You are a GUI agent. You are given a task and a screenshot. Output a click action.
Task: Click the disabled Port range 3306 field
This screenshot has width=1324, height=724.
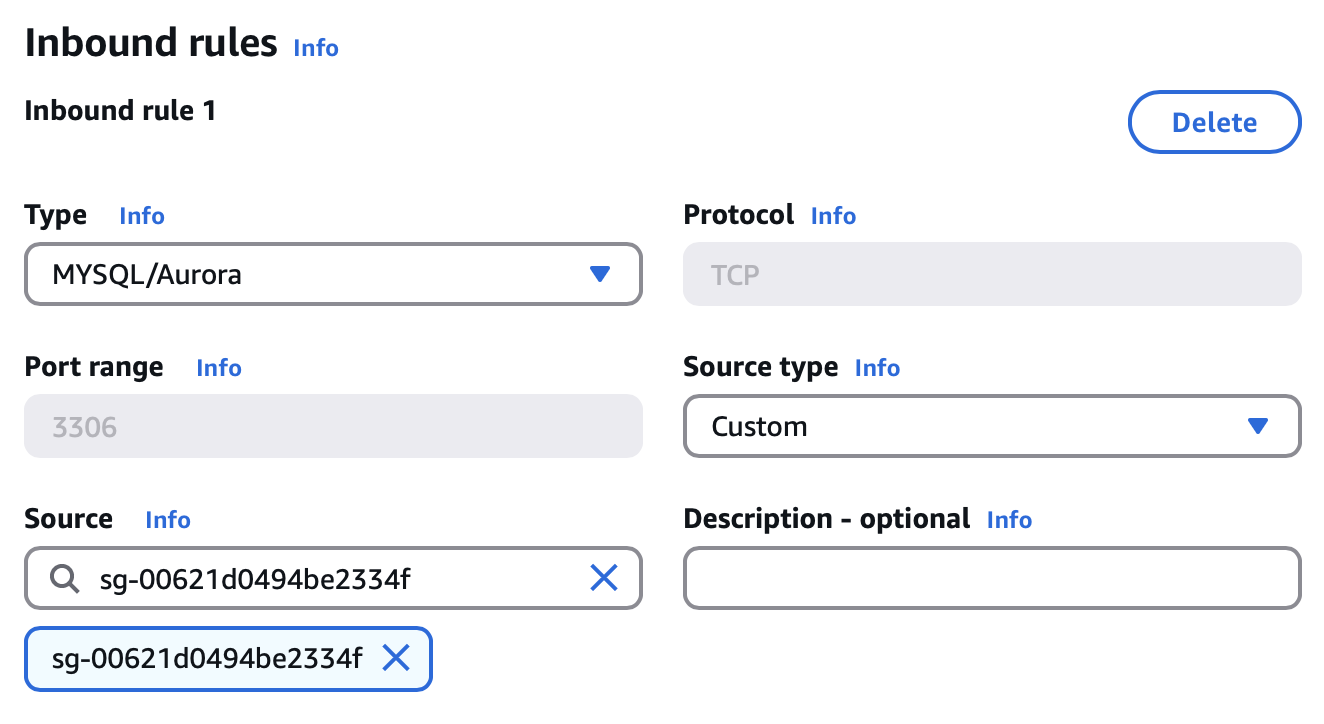(x=333, y=427)
